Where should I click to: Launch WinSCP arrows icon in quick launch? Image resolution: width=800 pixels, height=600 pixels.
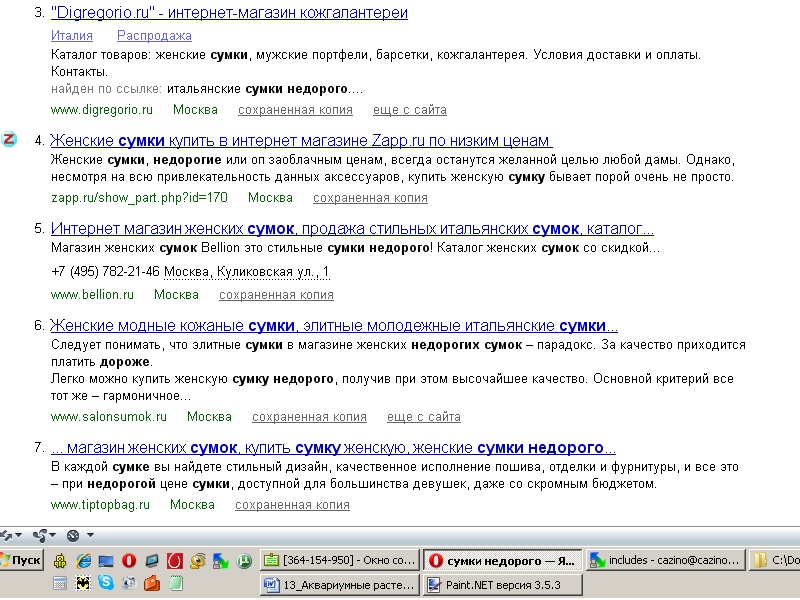pos(221,561)
